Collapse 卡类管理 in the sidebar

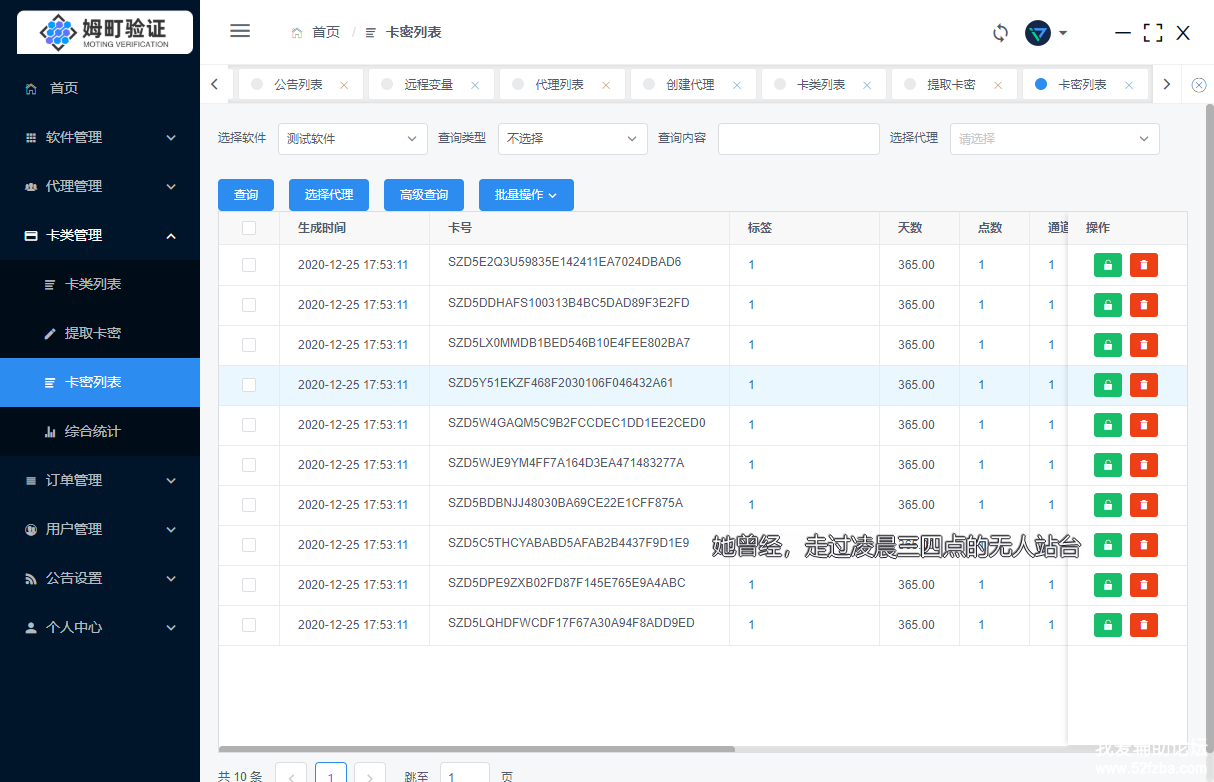point(100,235)
